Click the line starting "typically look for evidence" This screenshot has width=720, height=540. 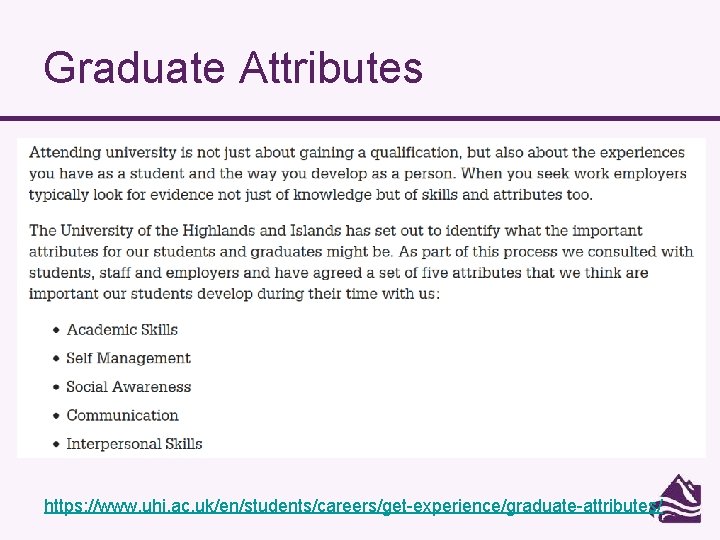pyautogui.click(x=311, y=195)
